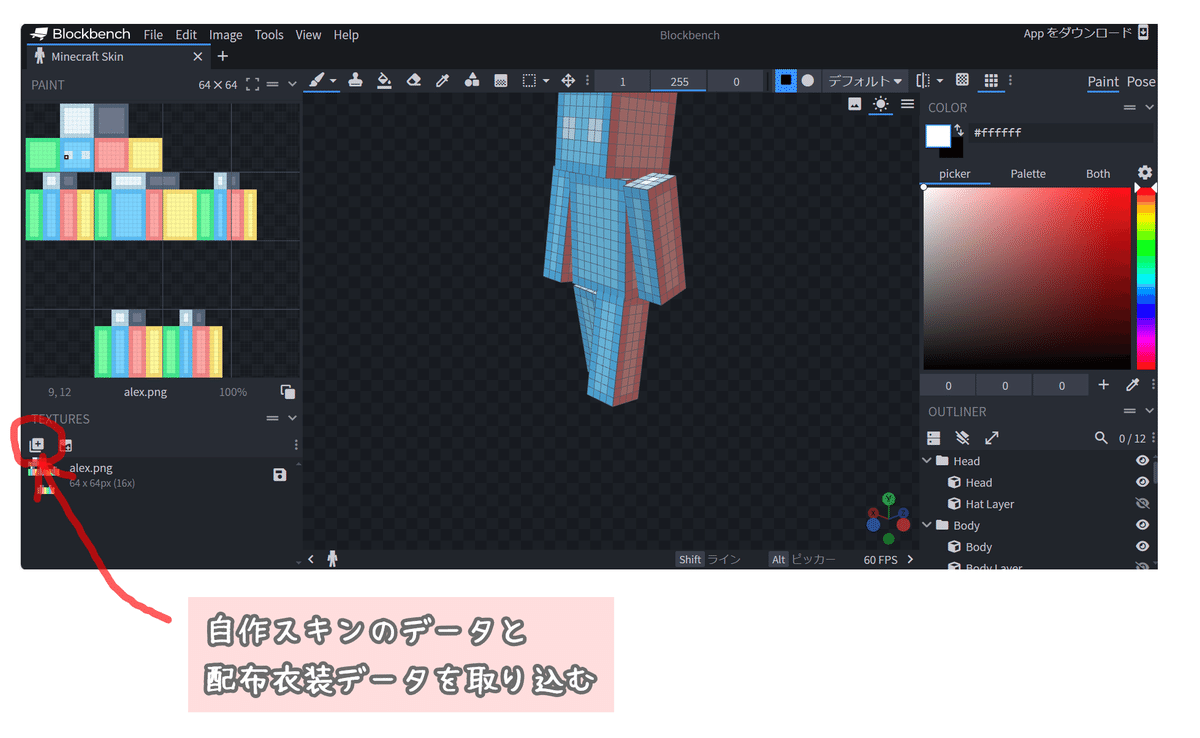This screenshot has width=1200, height=738.
Task: Click inside the saturation color picker square
Action: 1026,278
